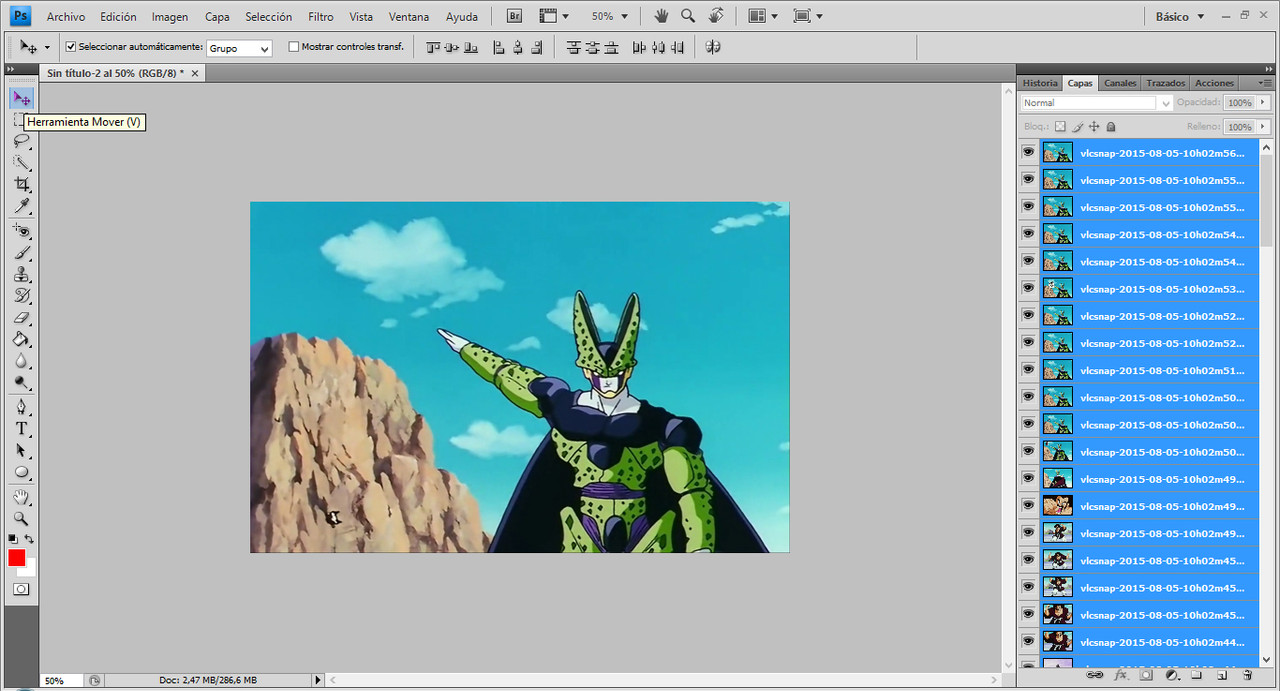Open the Opacidad slider arrow

coord(1263,103)
